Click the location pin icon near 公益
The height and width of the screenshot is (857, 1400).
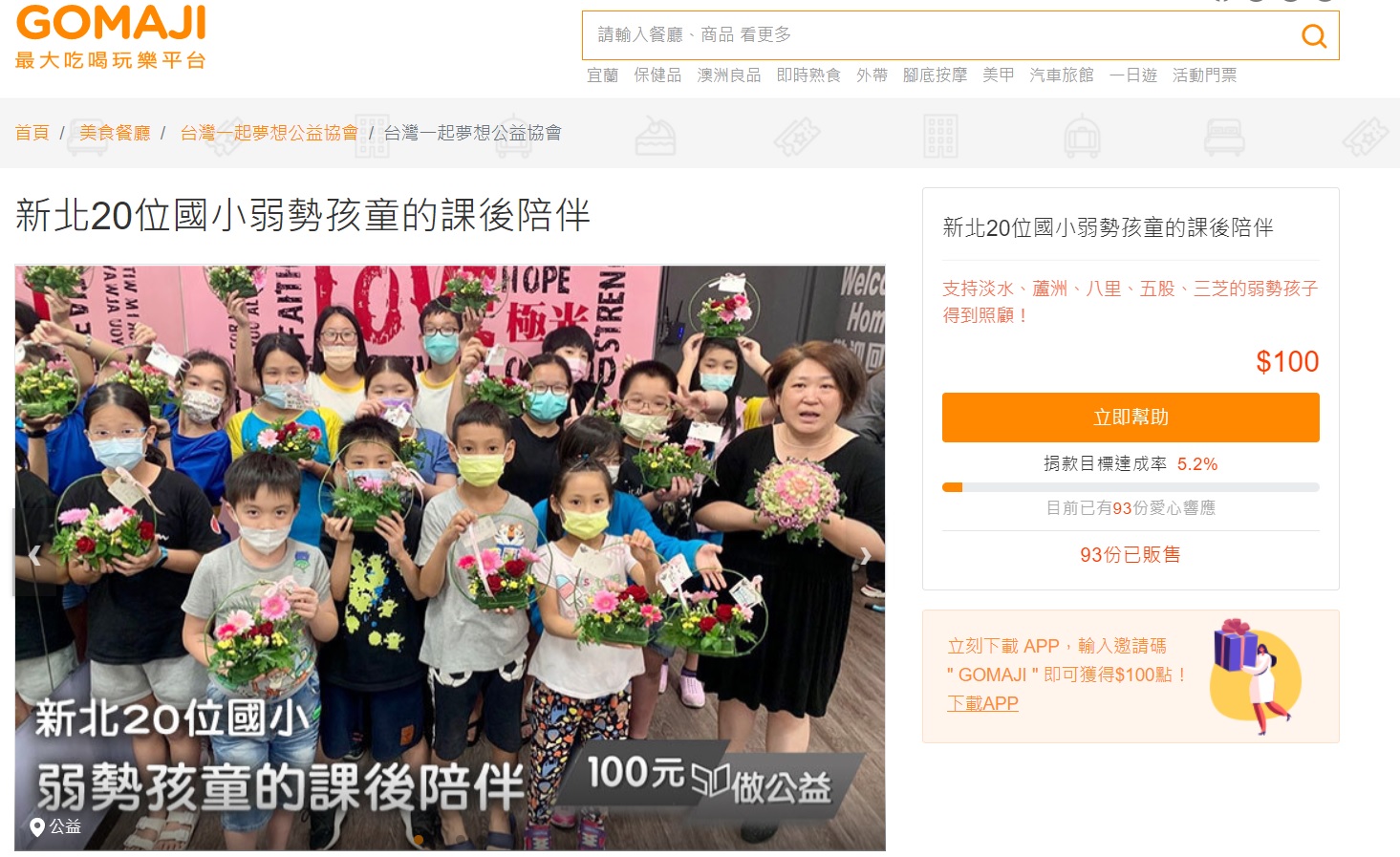pyautogui.click(x=38, y=827)
